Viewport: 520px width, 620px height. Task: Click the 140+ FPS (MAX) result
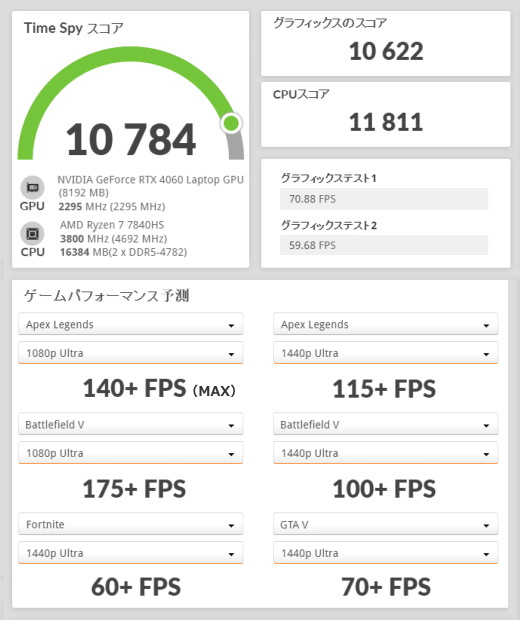(x=159, y=388)
